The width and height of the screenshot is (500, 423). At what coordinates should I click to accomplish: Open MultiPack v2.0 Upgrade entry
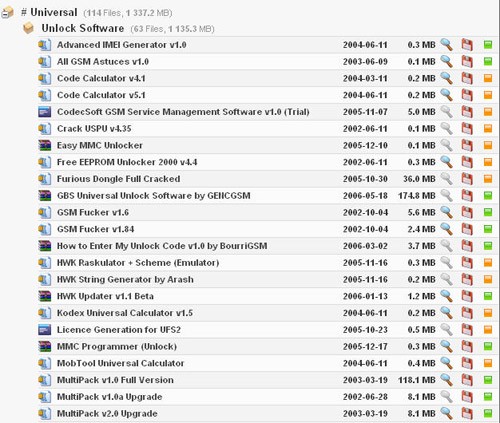107,414
